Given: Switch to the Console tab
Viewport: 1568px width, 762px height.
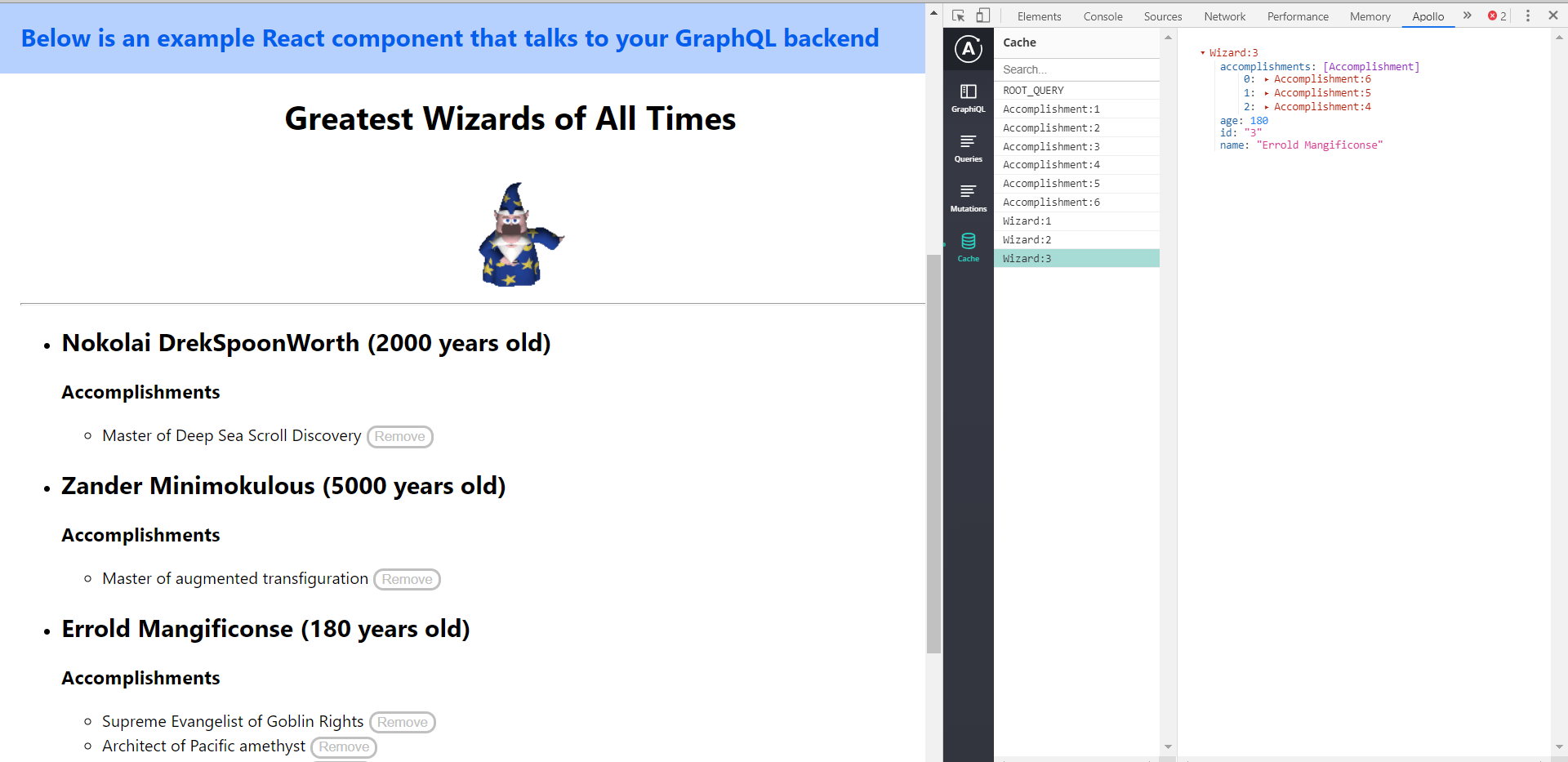Looking at the screenshot, I should (1102, 16).
